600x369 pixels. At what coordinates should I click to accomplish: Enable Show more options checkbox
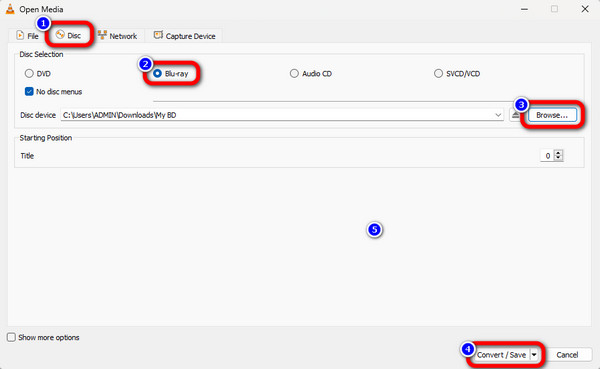(11, 337)
